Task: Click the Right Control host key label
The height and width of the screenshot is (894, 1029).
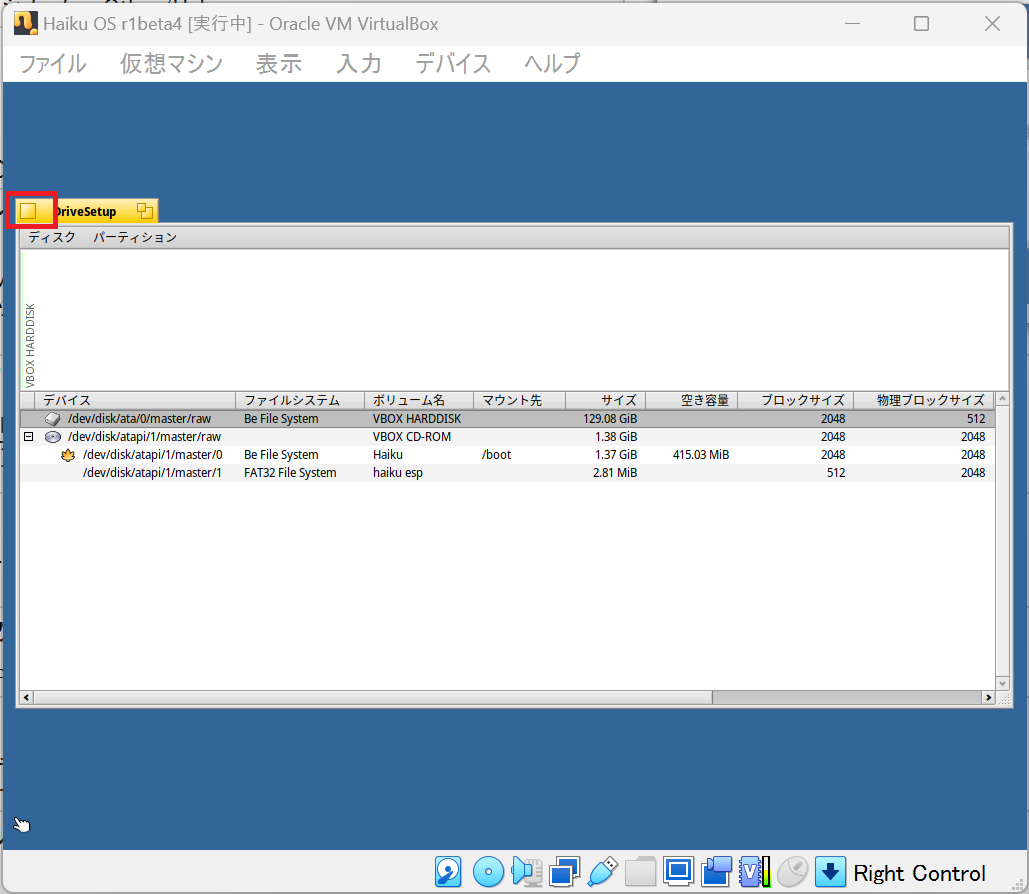Action: 919,873
